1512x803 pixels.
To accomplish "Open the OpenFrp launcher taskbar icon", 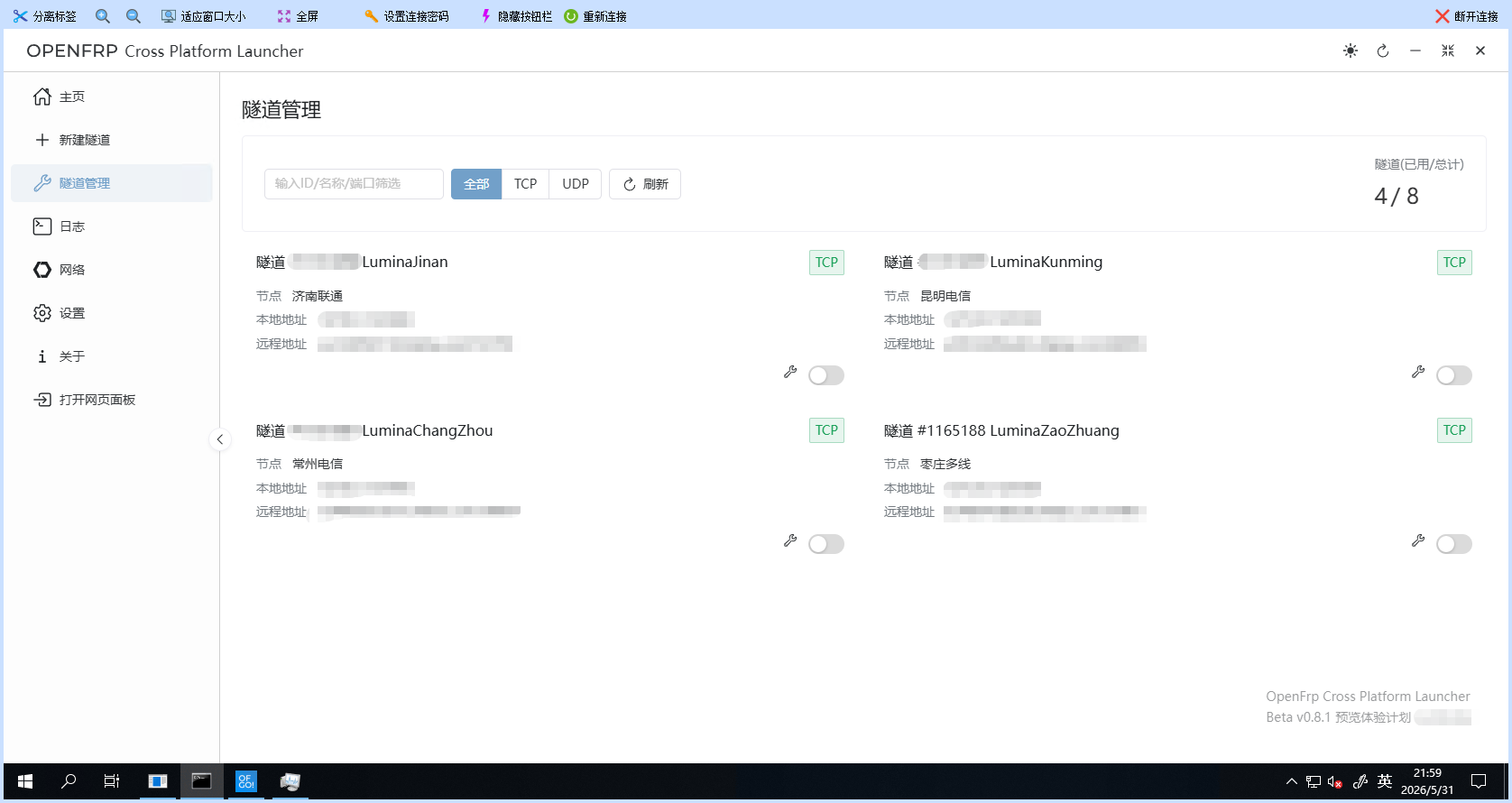I will (246, 781).
